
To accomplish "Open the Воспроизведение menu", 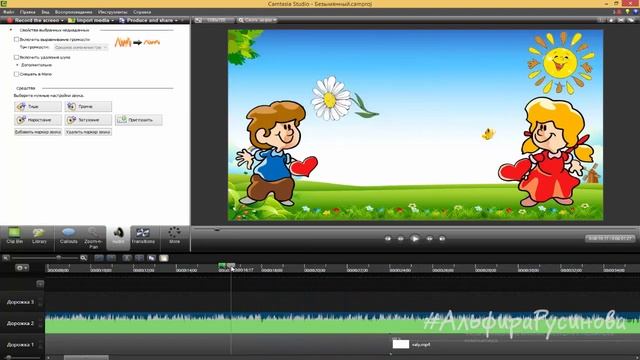I will point(73,12).
